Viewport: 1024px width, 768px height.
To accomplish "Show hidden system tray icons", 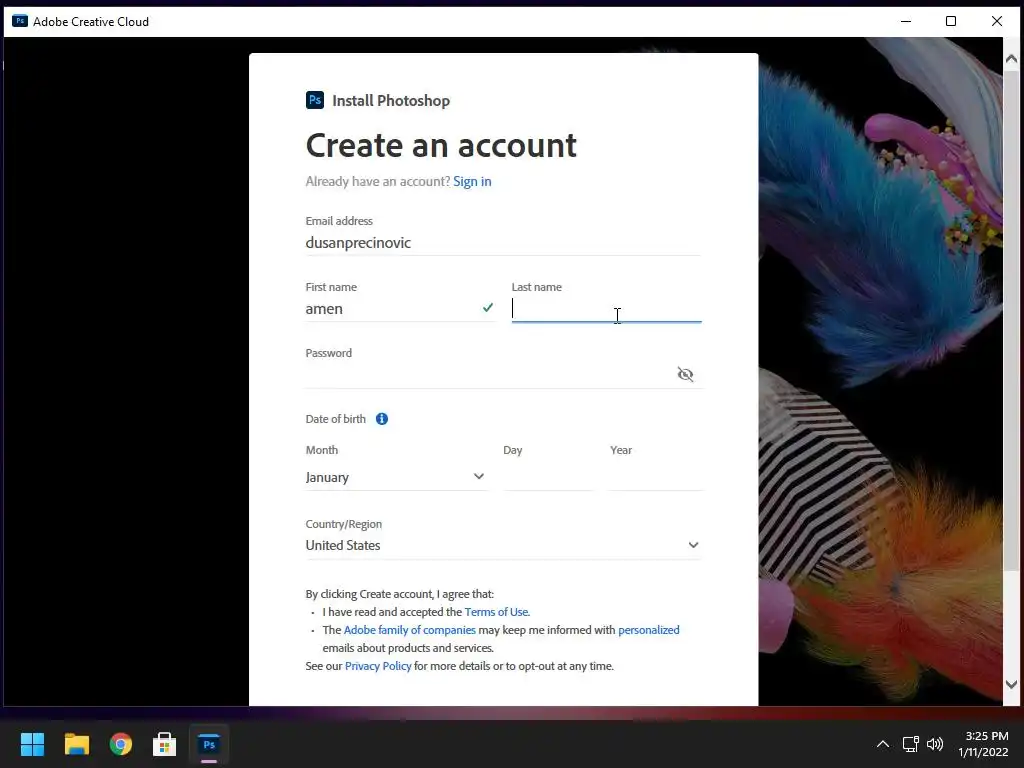I will click(882, 744).
